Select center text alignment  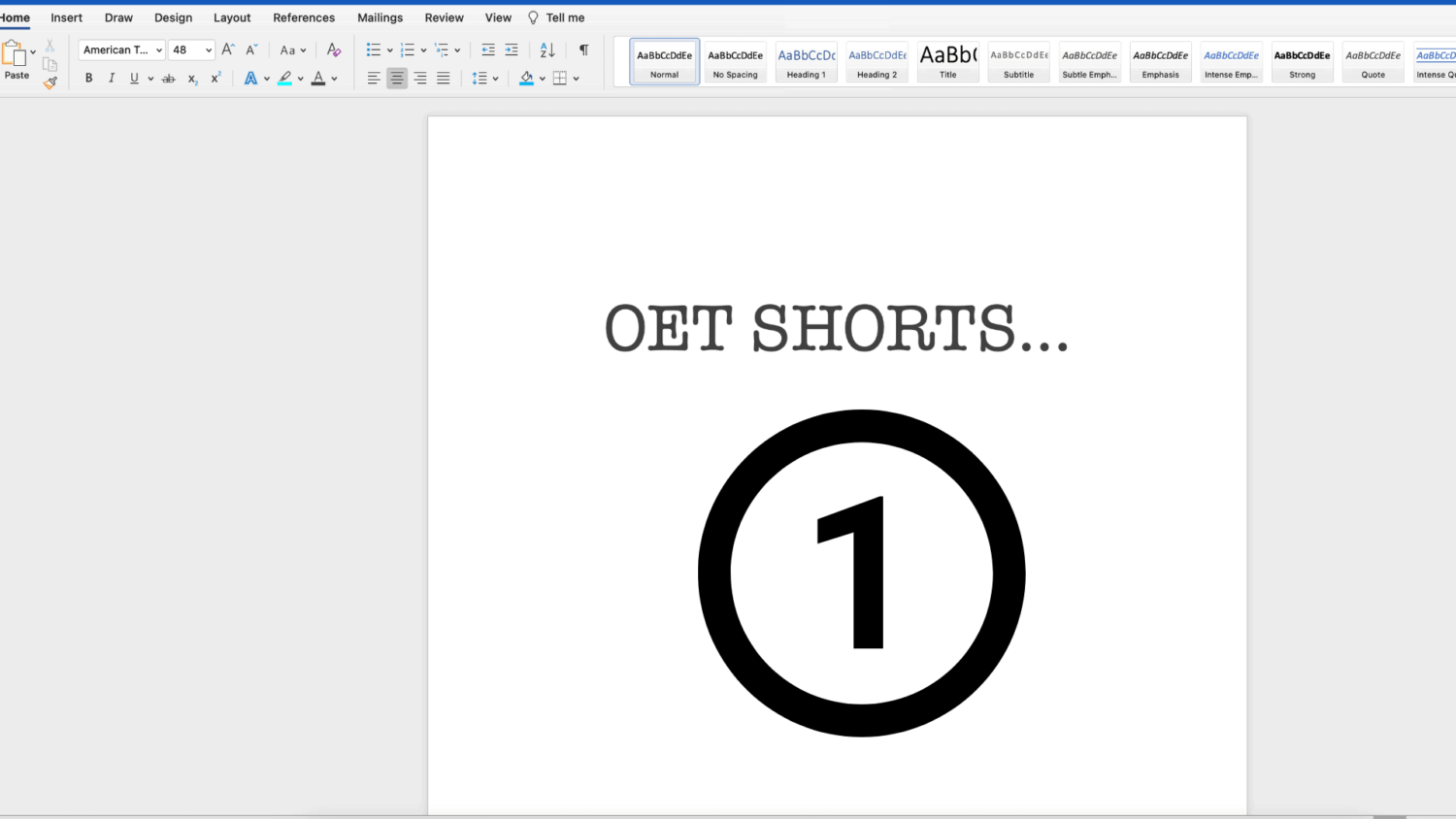click(x=397, y=79)
